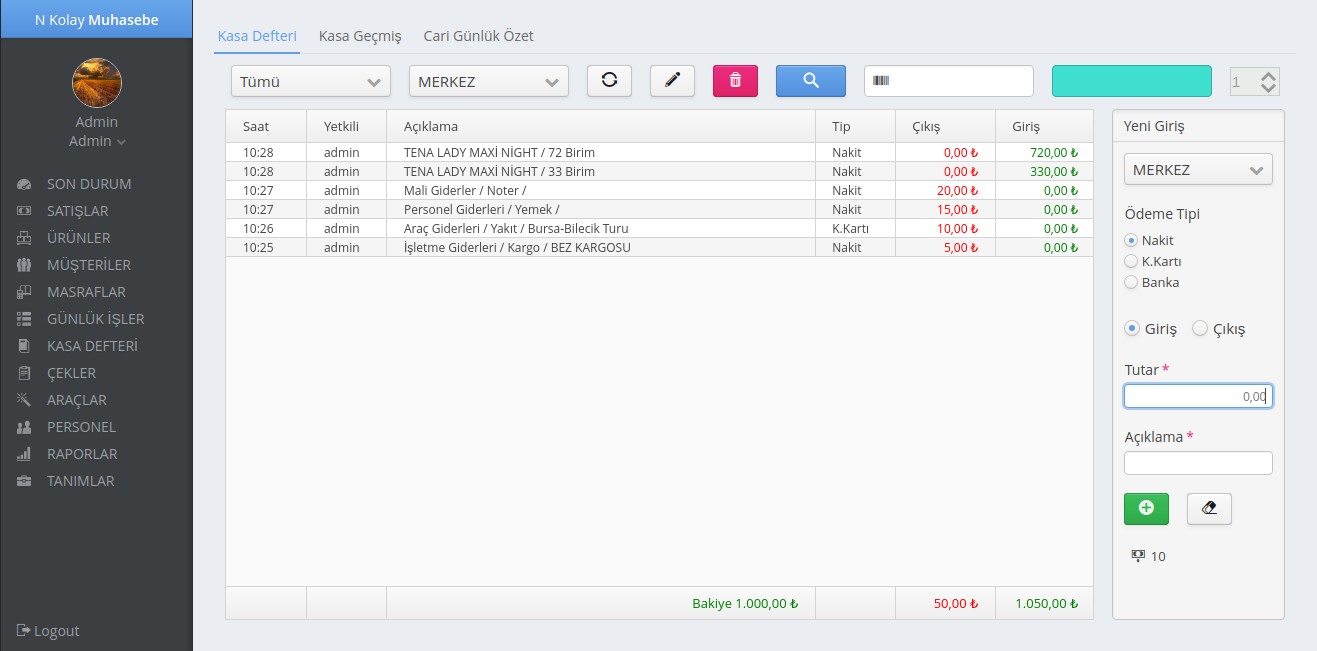Select the Banka payment option
The width and height of the screenshot is (1317, 651).
(x=1132, y=282)
